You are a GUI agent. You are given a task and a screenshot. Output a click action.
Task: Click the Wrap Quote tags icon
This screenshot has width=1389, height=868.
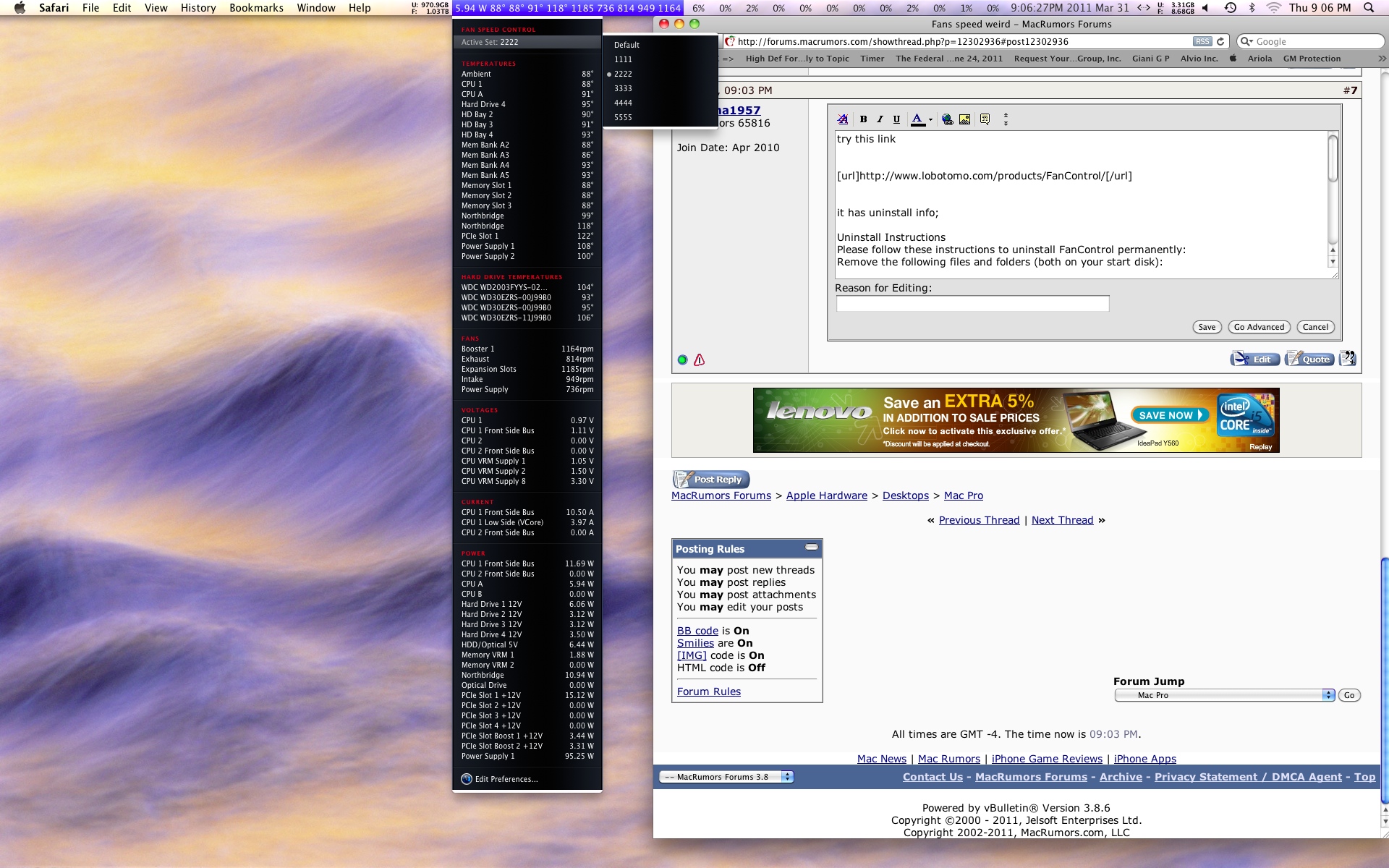pyautogui.click(x=985, y=119)
